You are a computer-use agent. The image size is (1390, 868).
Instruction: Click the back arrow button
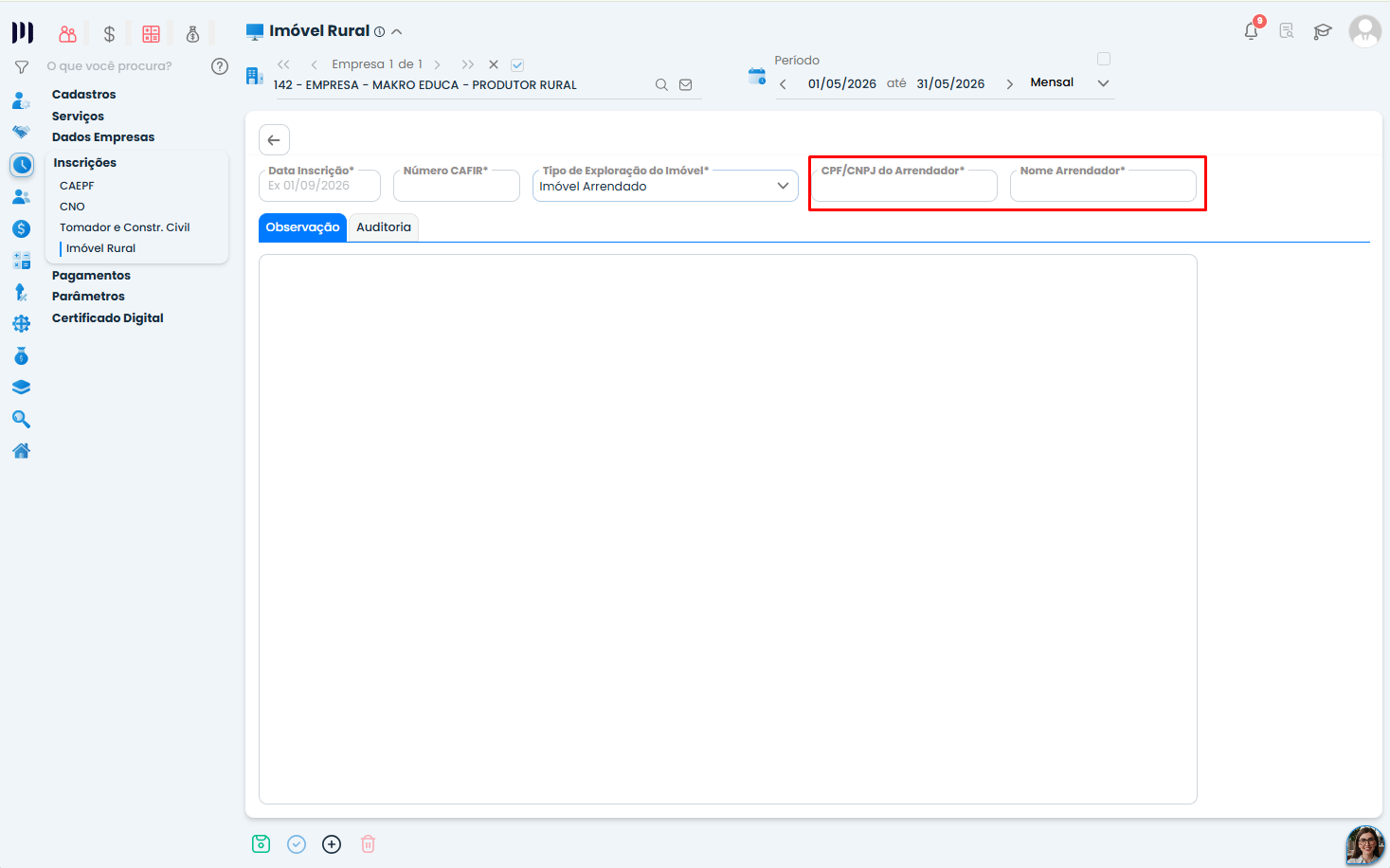pos(274,140)
